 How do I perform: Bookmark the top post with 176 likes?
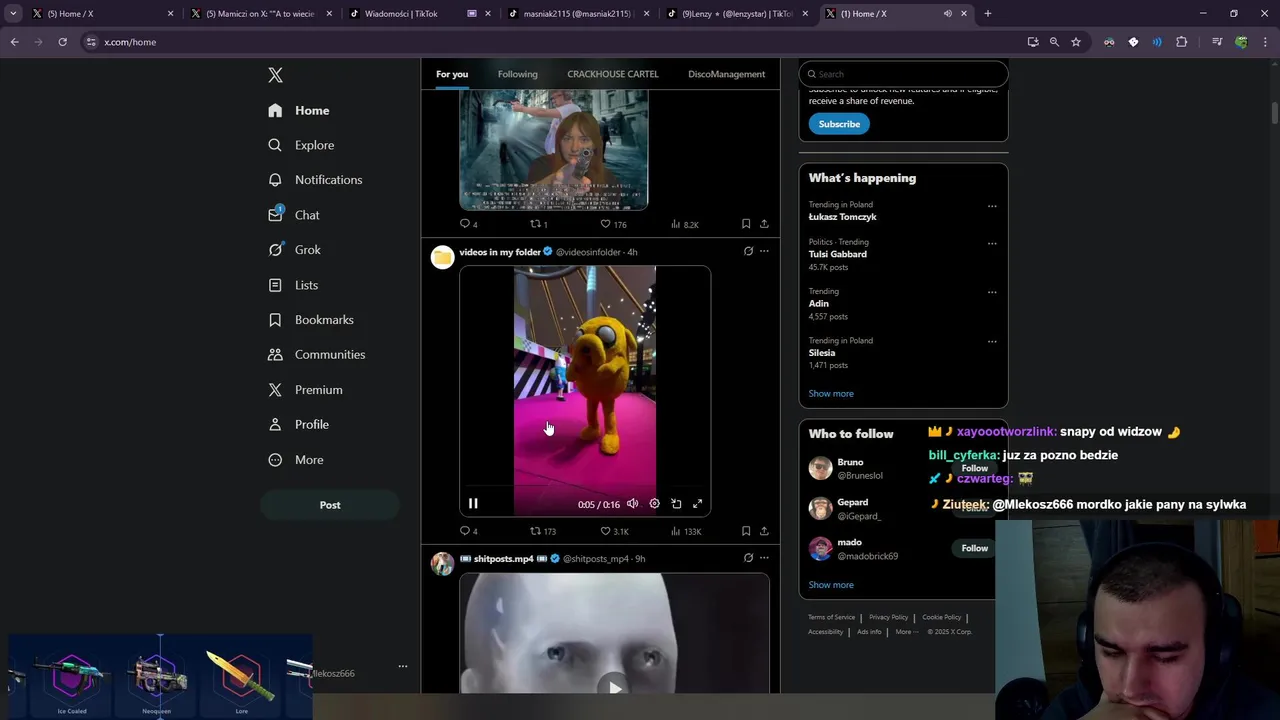point(746,224)
